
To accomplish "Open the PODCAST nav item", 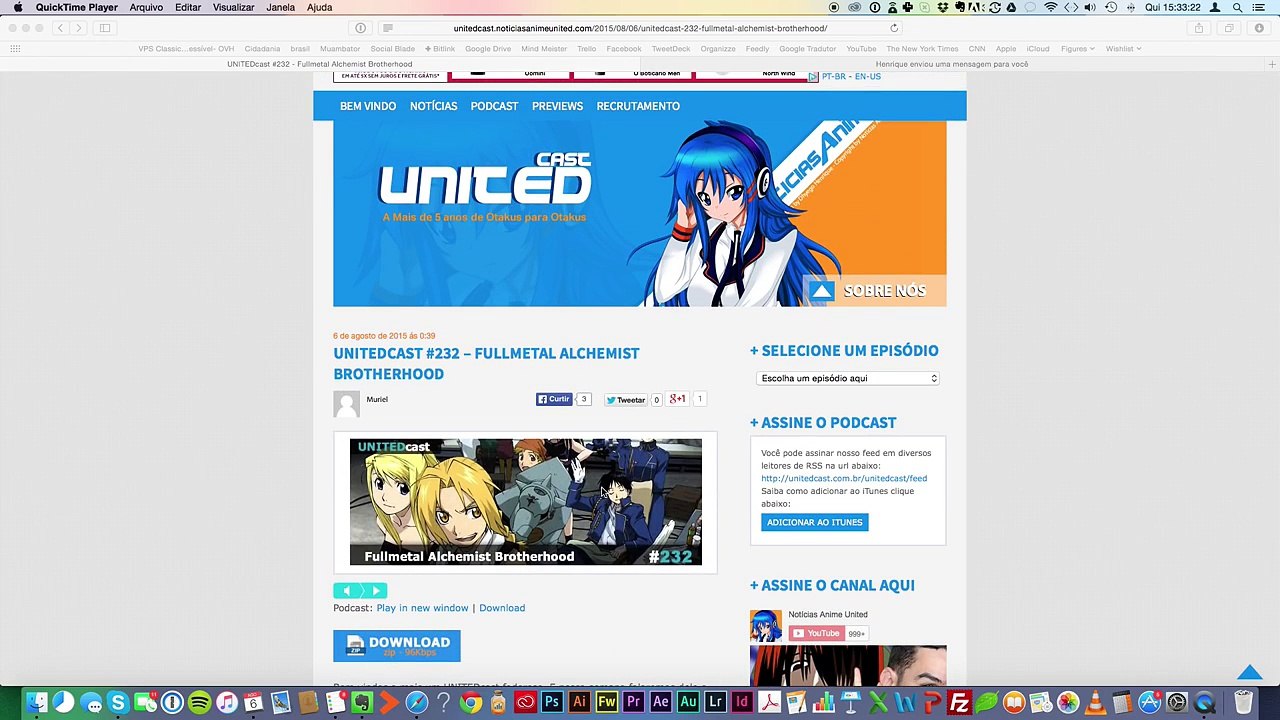I will tap(494, 106).
